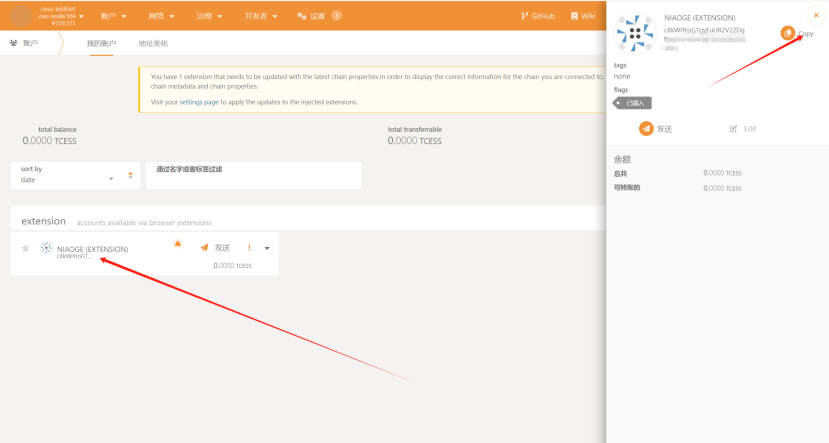Click the 已插入 flag tag
This screenshot has height=443, width=829.
click(632, 103)
